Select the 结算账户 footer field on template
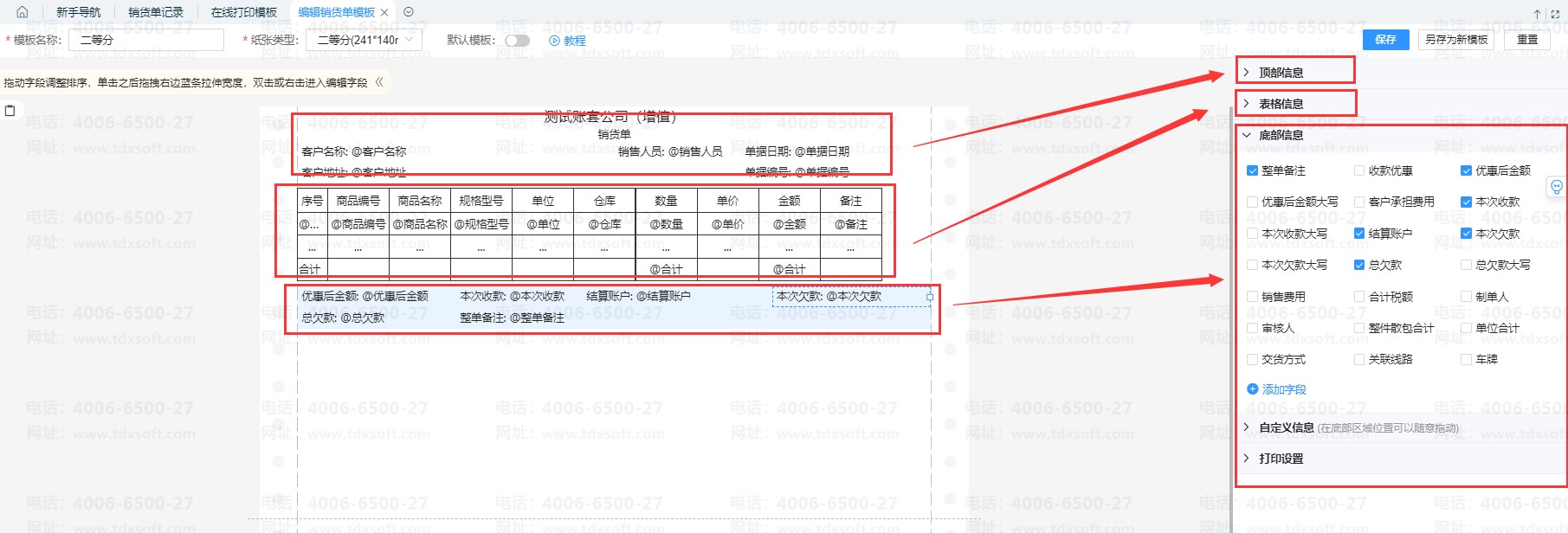The height and width of the screenshot is (533, 1568). point(638,296)
